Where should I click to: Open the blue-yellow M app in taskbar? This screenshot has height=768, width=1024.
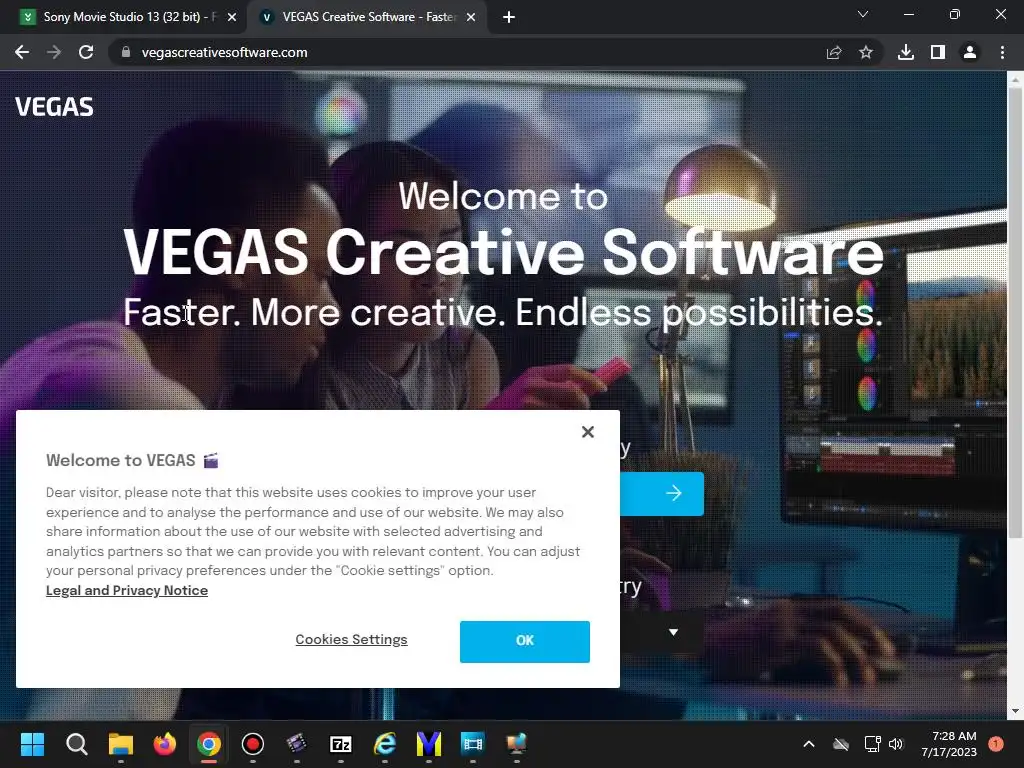(x=428, y=744)
